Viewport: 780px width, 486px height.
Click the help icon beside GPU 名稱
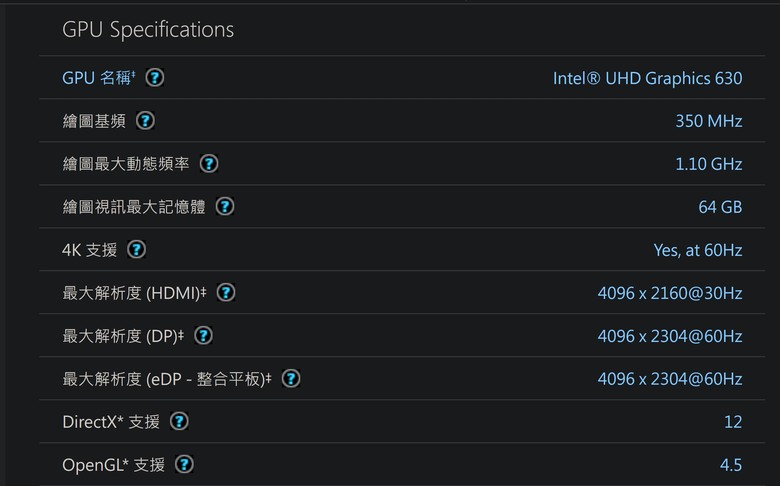tap(155, 78)
